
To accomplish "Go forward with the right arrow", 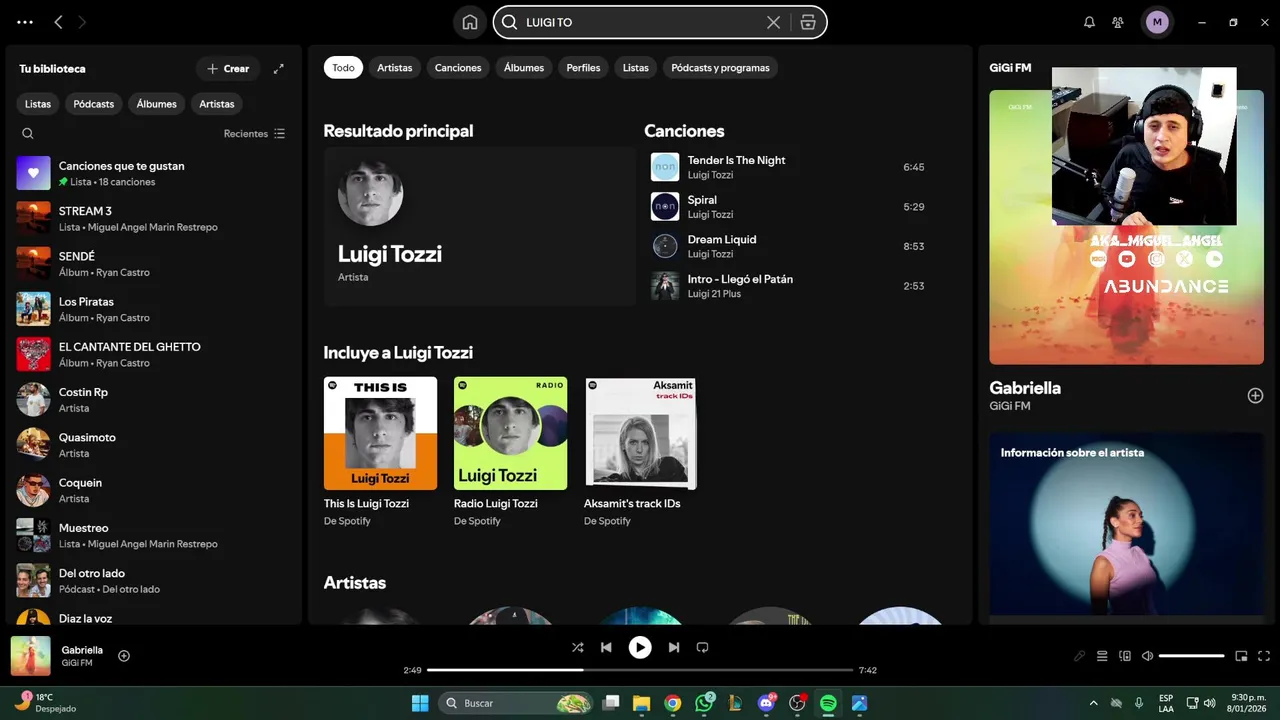I will click(x=82, y=22).
